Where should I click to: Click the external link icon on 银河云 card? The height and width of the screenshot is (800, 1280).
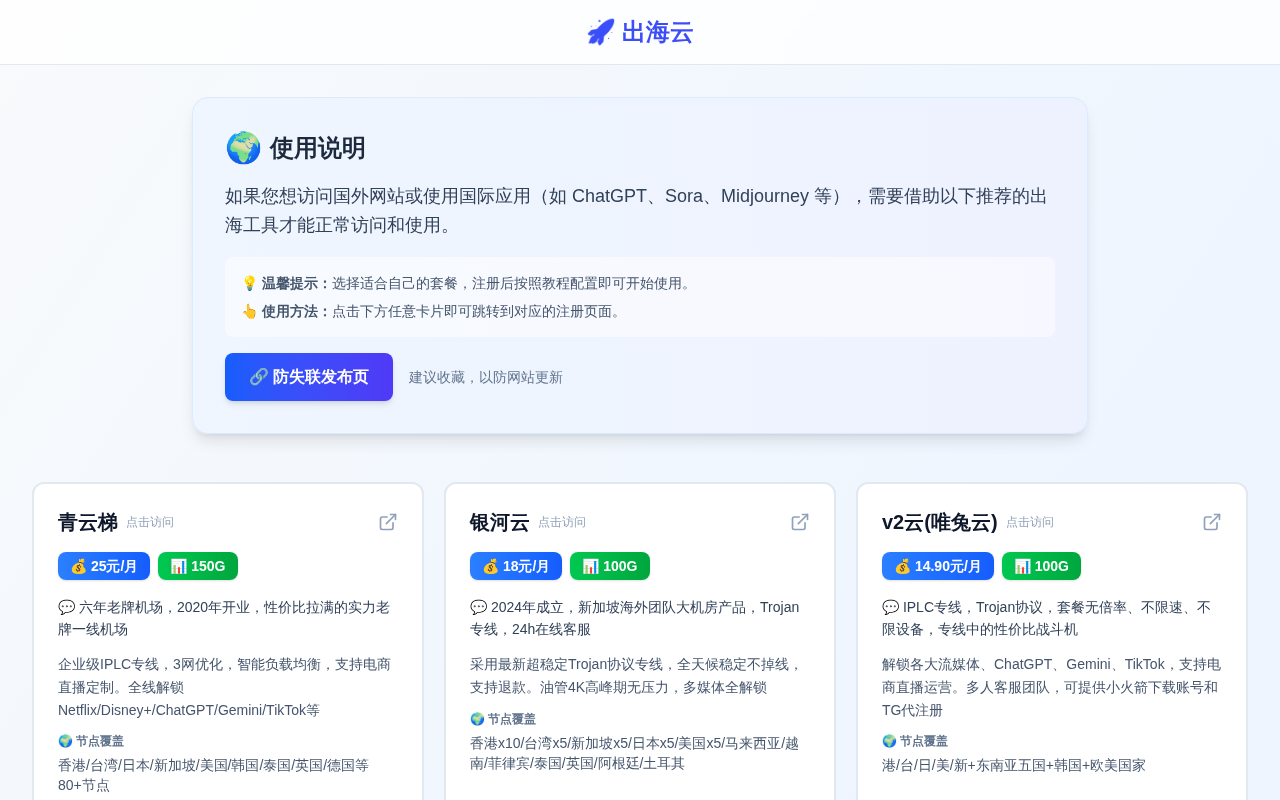(800, 522)
